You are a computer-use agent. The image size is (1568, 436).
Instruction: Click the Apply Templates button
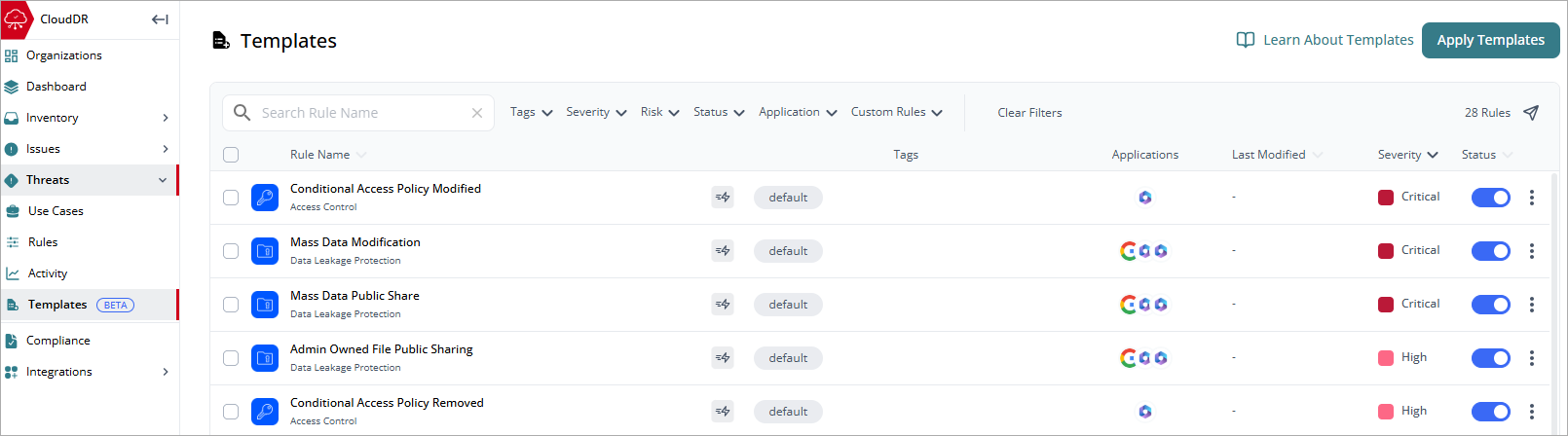(1490, 40)
